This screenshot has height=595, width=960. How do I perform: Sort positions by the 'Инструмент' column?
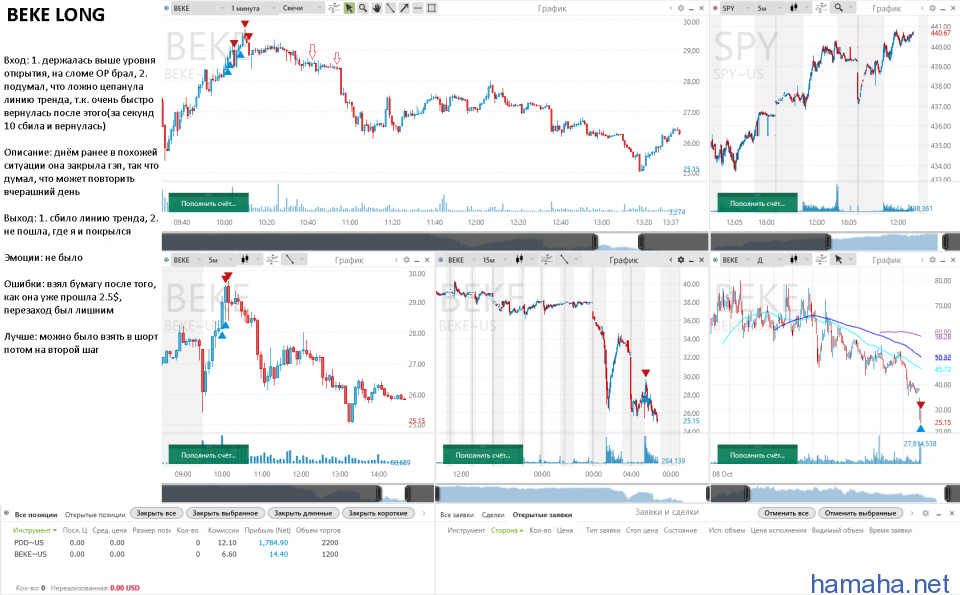(x=34, y=530)
